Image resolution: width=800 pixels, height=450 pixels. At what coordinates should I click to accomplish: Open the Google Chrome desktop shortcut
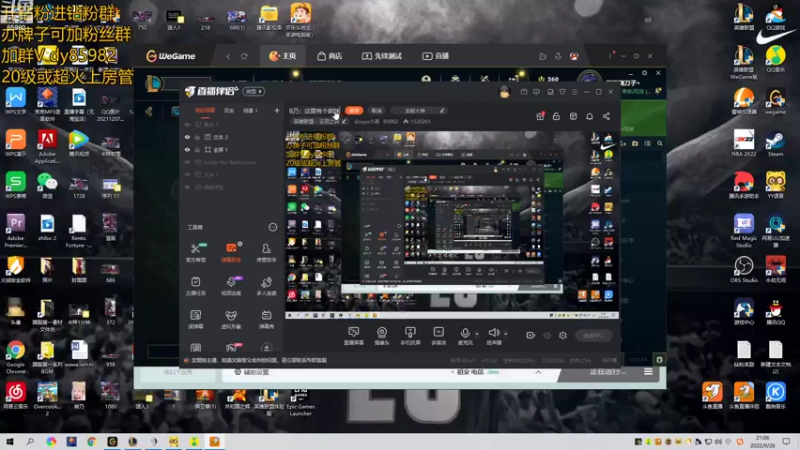(x=15, y=355)
